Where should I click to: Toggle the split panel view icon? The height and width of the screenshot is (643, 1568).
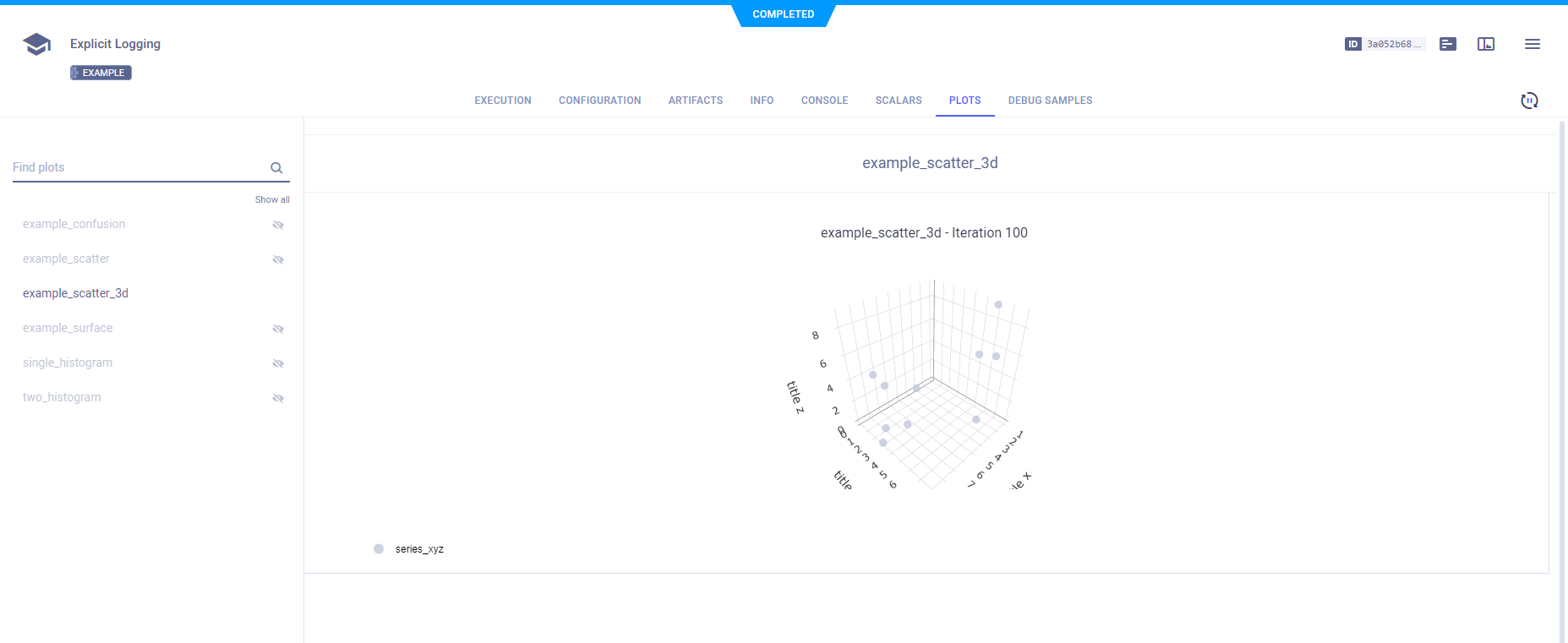coord(1486,44)
